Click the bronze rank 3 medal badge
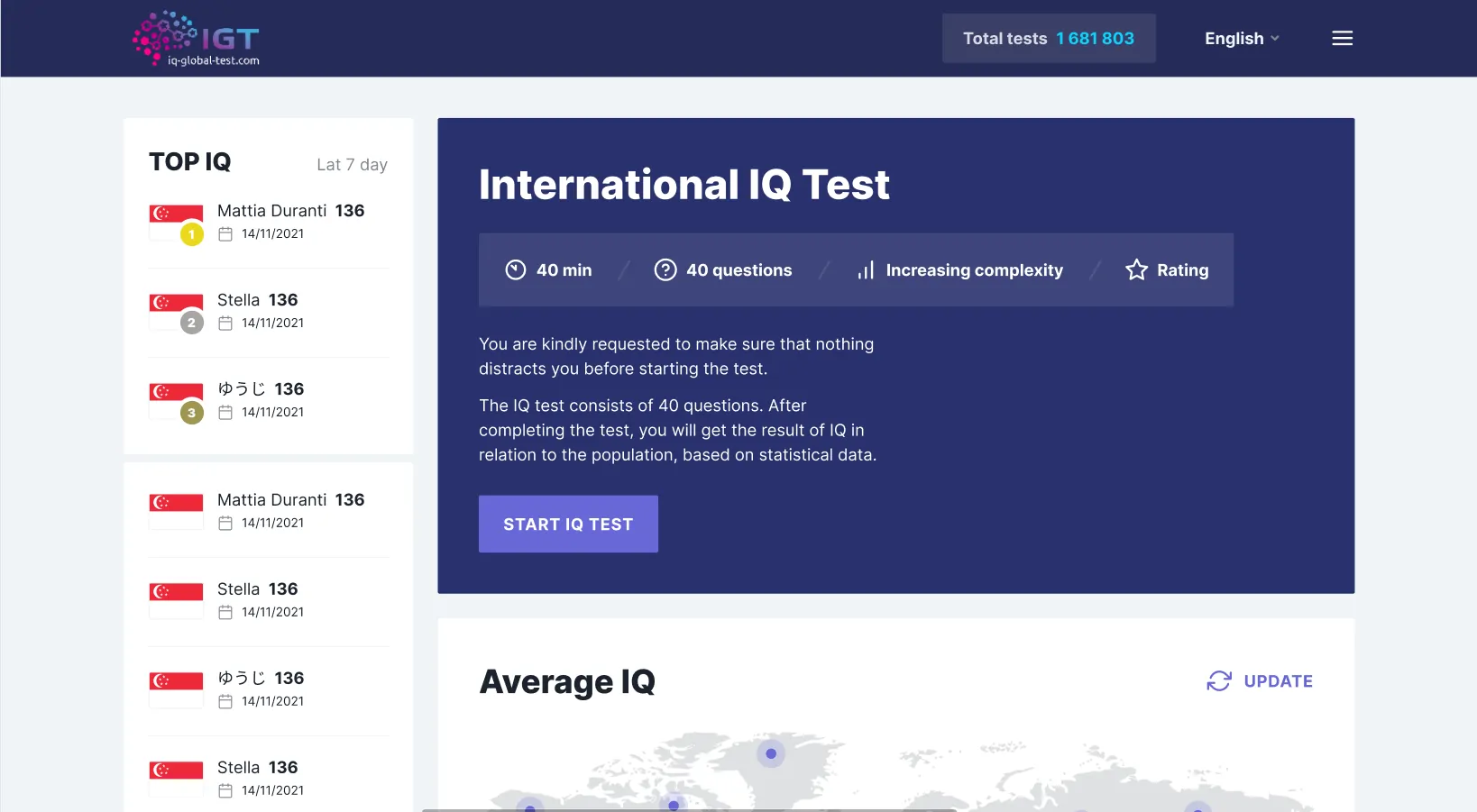The height and width of the screenshot is (812, 1477). tap(192, 413)
